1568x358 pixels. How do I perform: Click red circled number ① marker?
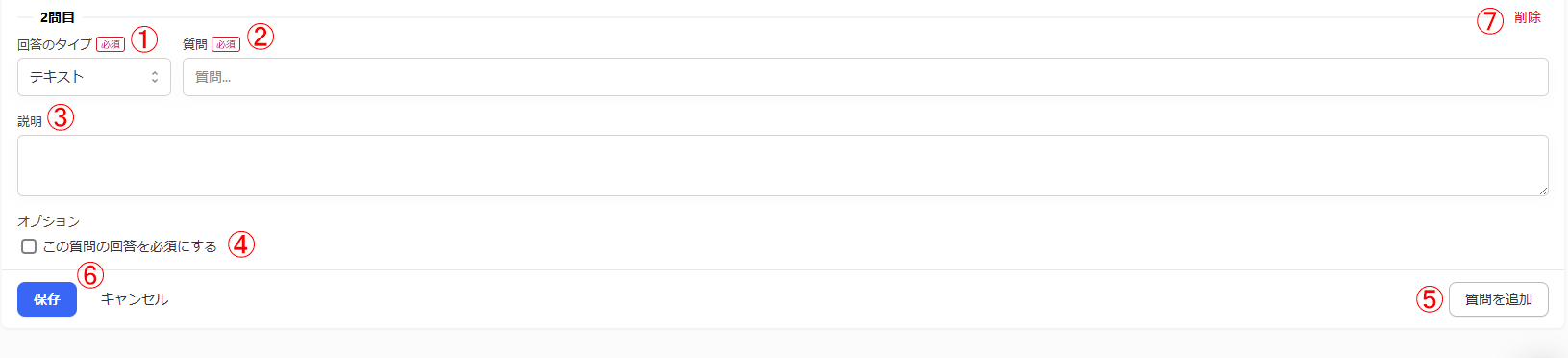point(144,39)
